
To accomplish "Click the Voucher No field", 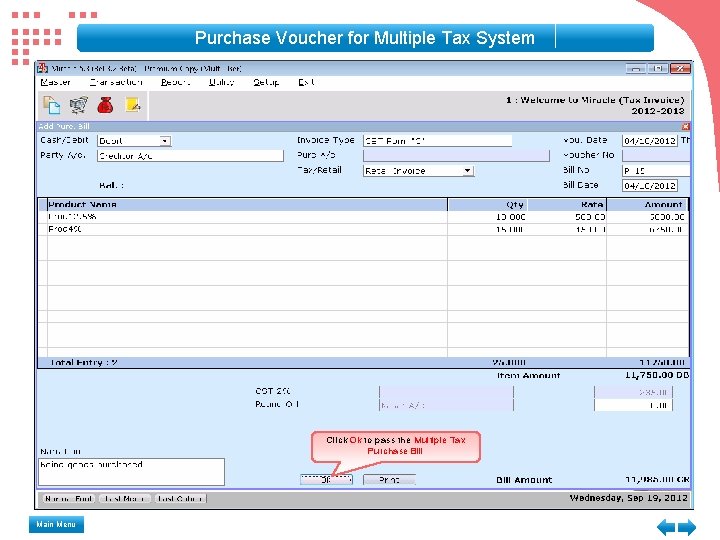I will tap(656, 156).
